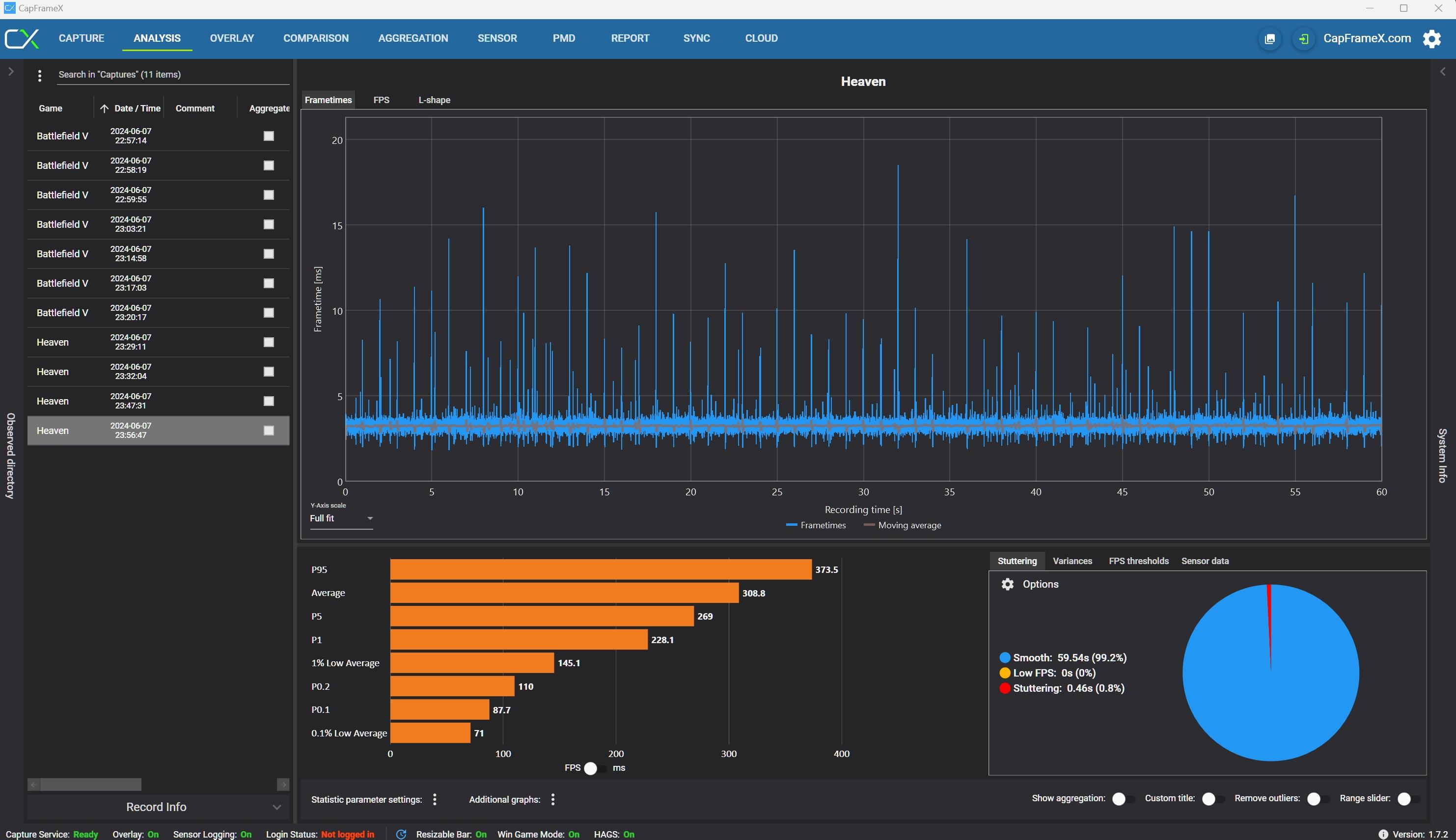The image size is (1456, 840).
Task: Open the Statistic parameter settings three-dot menu
Action: pos(435,799)
